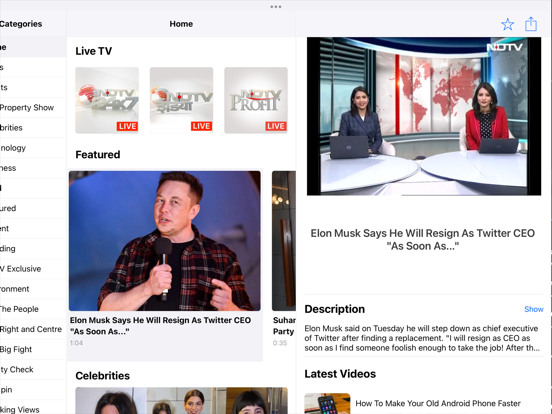The height and width of the screenshot is (414, 552).
Task: Select the 'brities' category row
Action: click(x=33, y=128)
